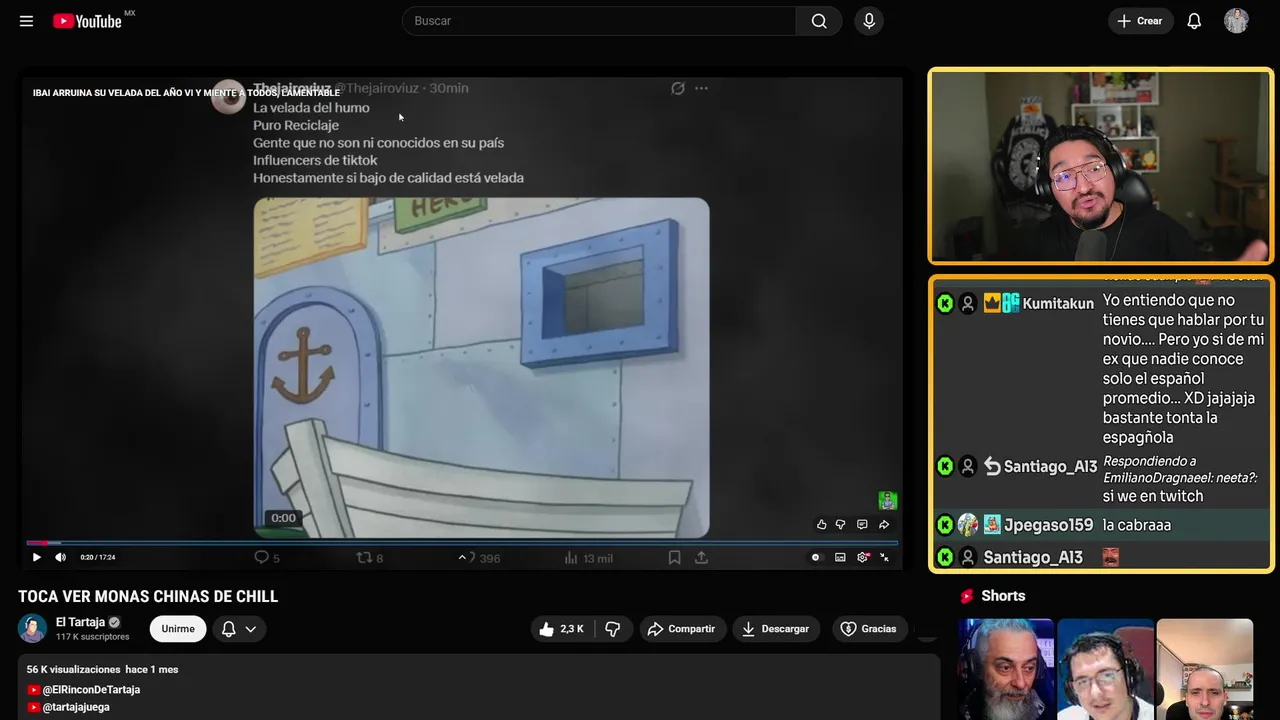Click the Shorts section heading
Image resolution: width=1280 pixels, height=720 pixels.
1003,596
